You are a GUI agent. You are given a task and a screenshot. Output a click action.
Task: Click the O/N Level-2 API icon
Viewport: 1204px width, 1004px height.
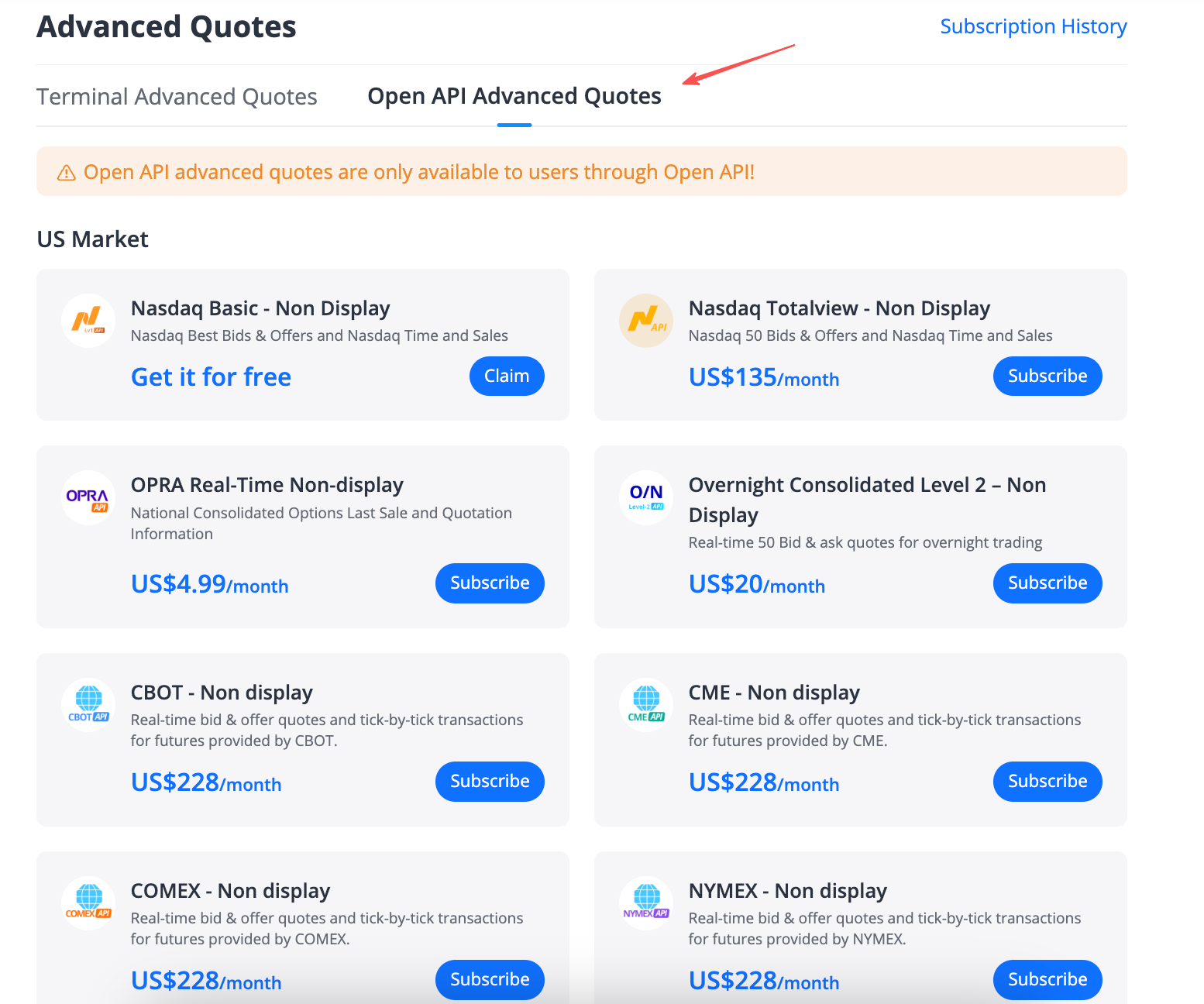click(x=646, y=497)
